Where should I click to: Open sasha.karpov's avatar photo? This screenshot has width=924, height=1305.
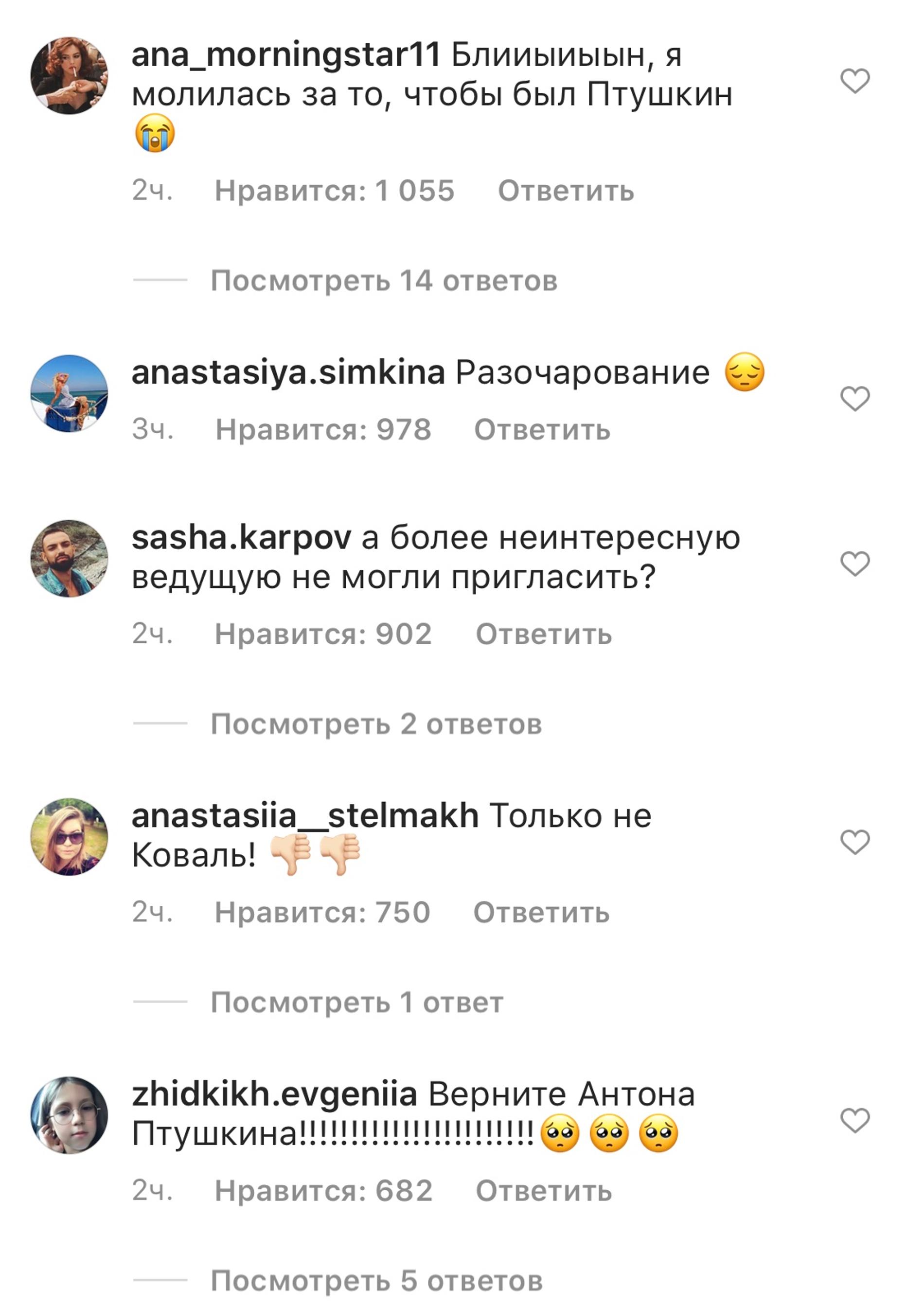69,558
